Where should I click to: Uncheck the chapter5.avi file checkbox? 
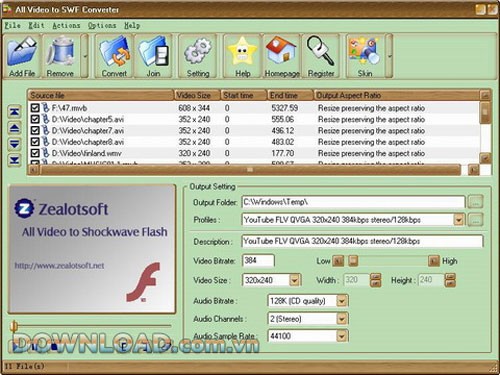pyautogui.click(x=35, y=119)
